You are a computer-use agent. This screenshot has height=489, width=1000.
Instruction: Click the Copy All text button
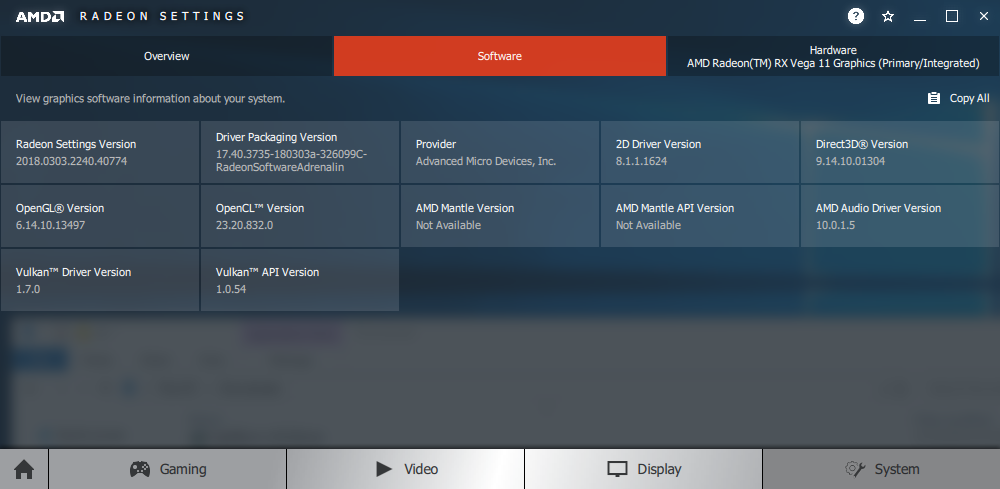tap(969, 98)
